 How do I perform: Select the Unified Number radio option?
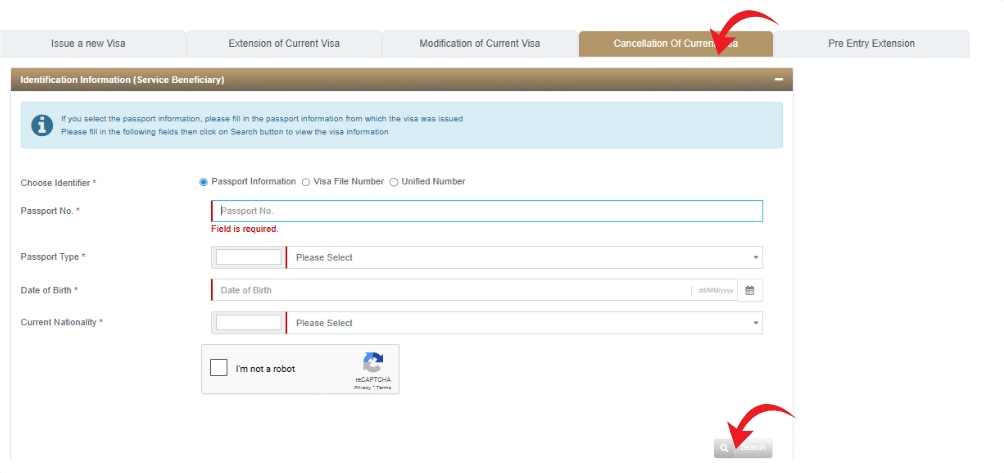394,182
